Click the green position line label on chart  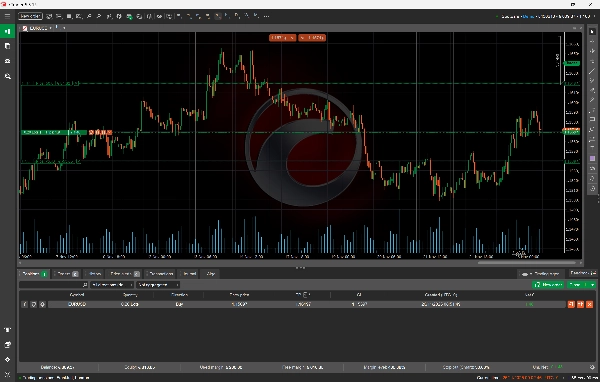point(54,132)
